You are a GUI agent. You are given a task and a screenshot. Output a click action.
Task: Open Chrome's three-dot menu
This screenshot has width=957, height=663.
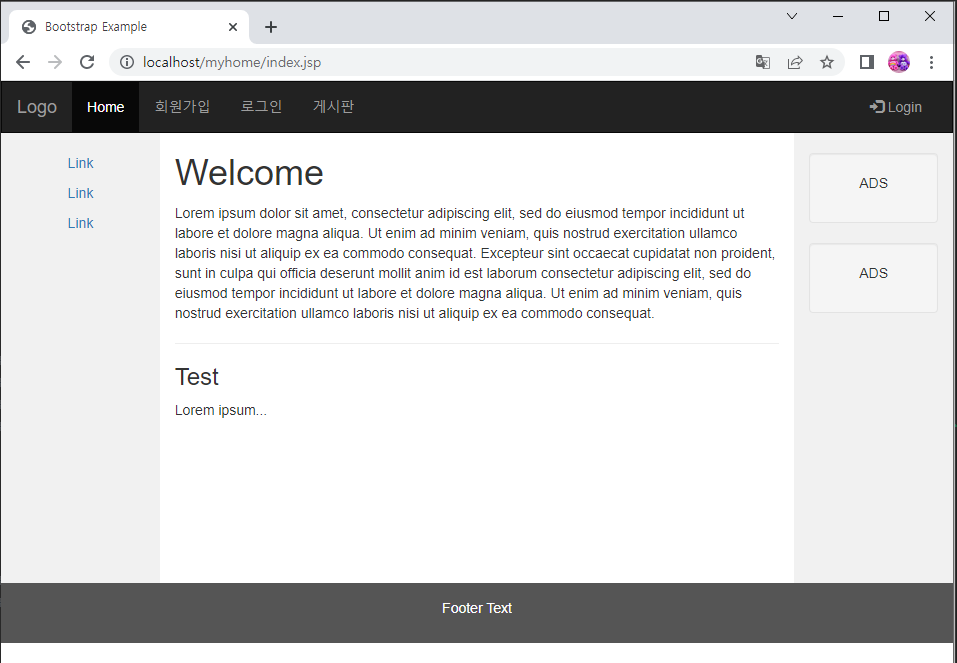click(x=931, y=62)
